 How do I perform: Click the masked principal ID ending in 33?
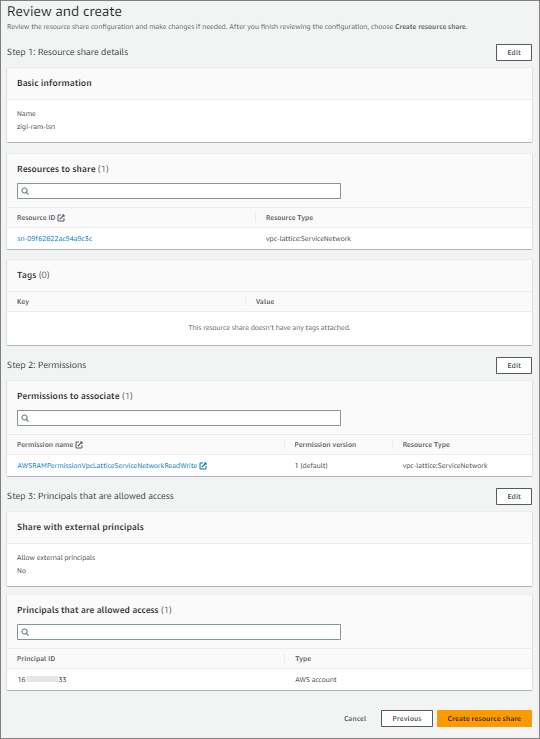(x=42, y=680)
